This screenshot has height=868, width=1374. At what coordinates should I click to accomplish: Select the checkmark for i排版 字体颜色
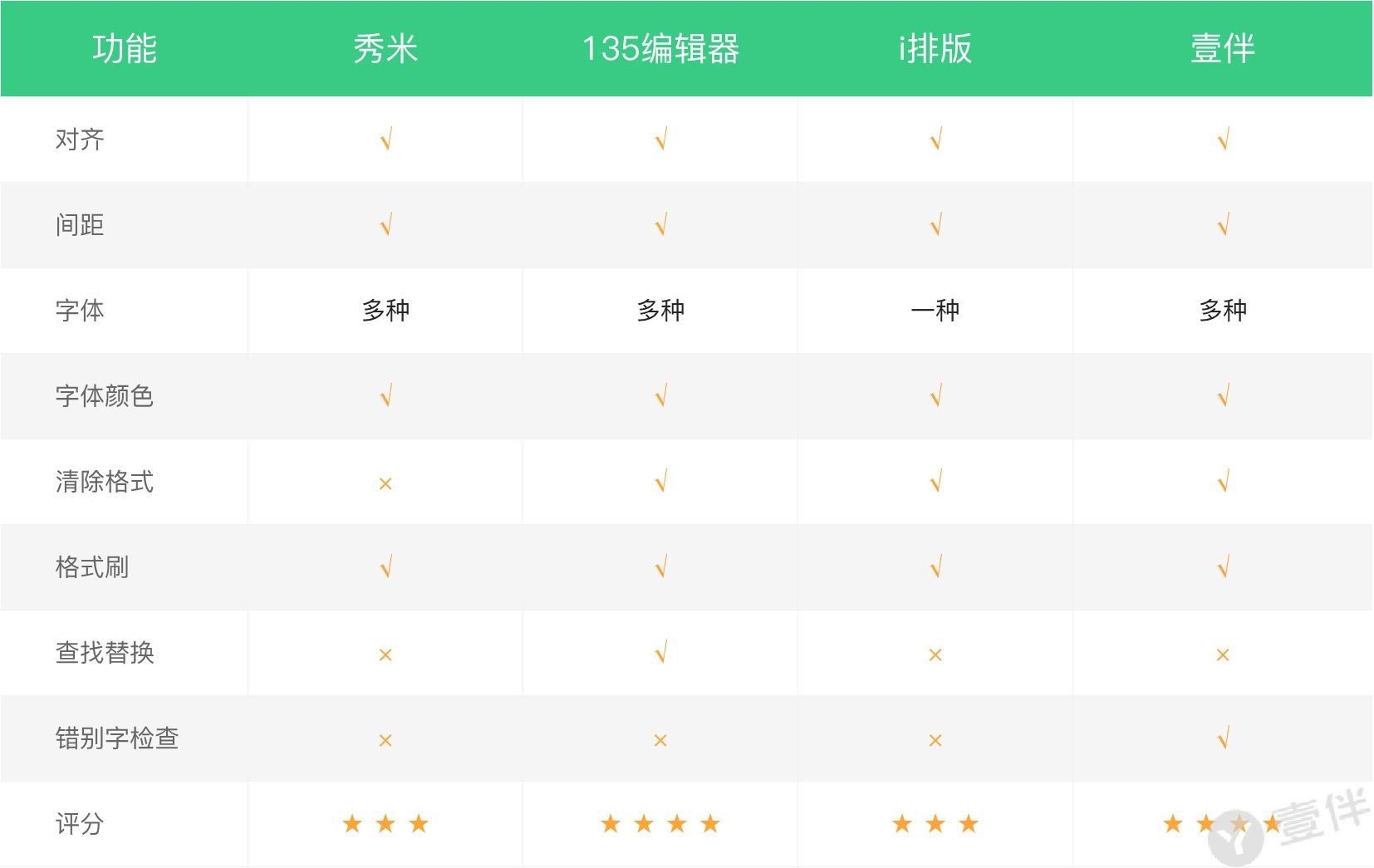pyautogui.click(x=936, y=397)
